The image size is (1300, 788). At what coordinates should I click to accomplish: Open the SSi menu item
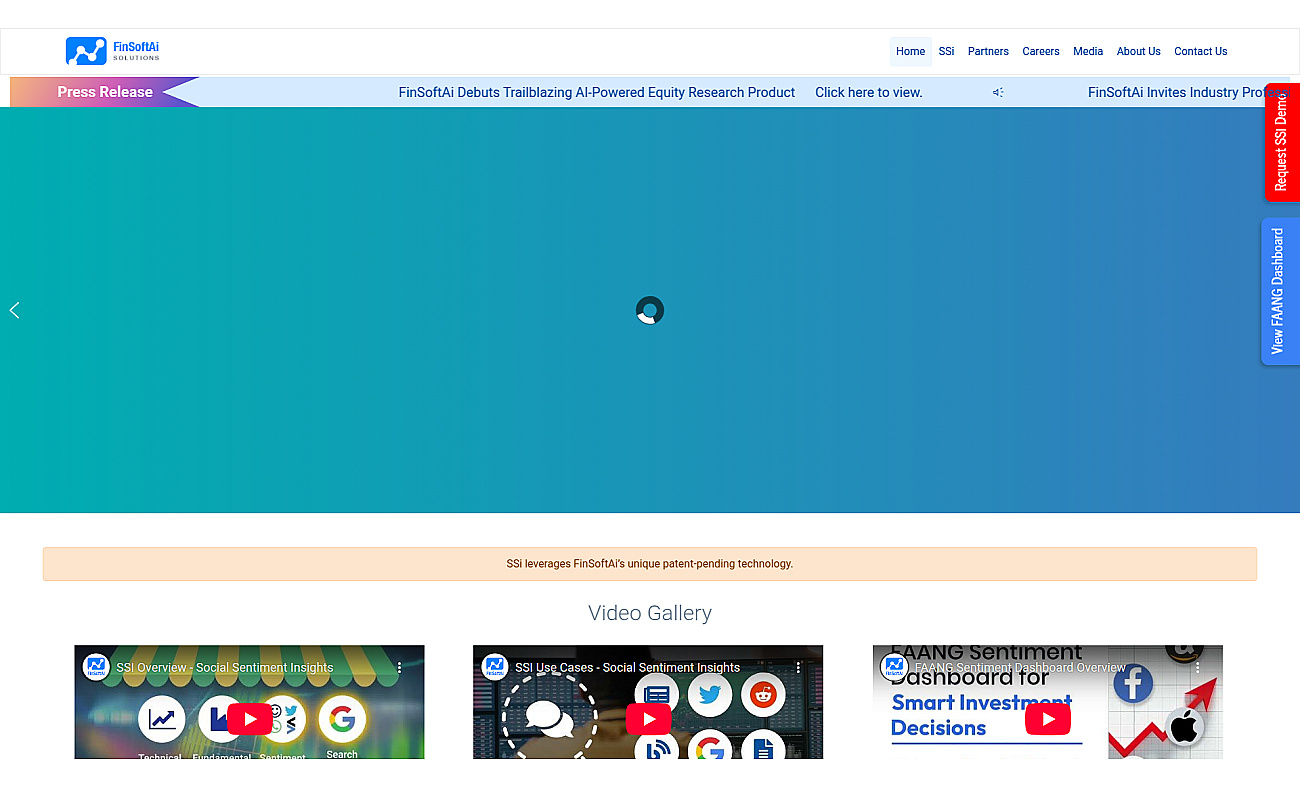[946, 52]
